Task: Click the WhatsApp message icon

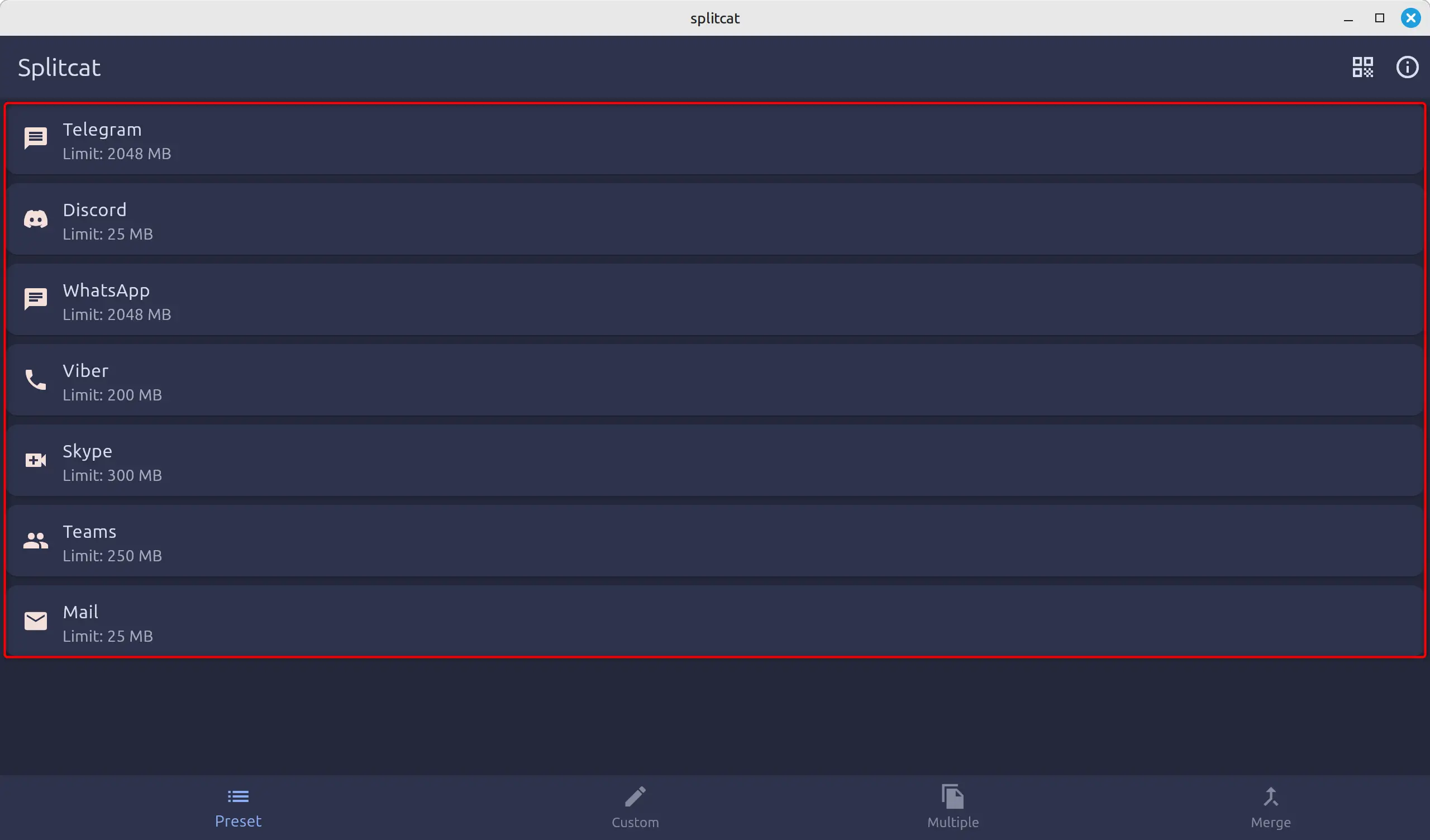Action: [35, 299]
